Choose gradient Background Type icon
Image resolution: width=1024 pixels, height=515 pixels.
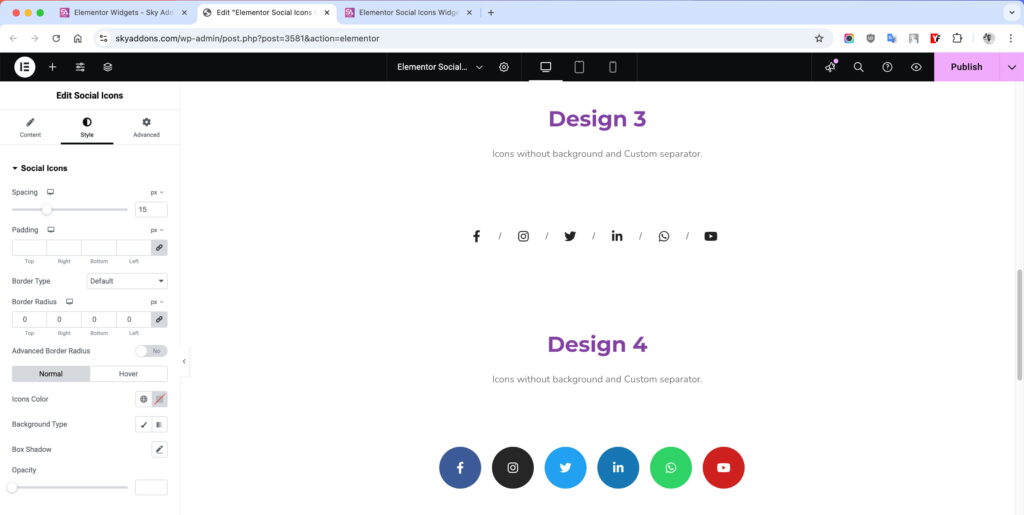point(159,424)
